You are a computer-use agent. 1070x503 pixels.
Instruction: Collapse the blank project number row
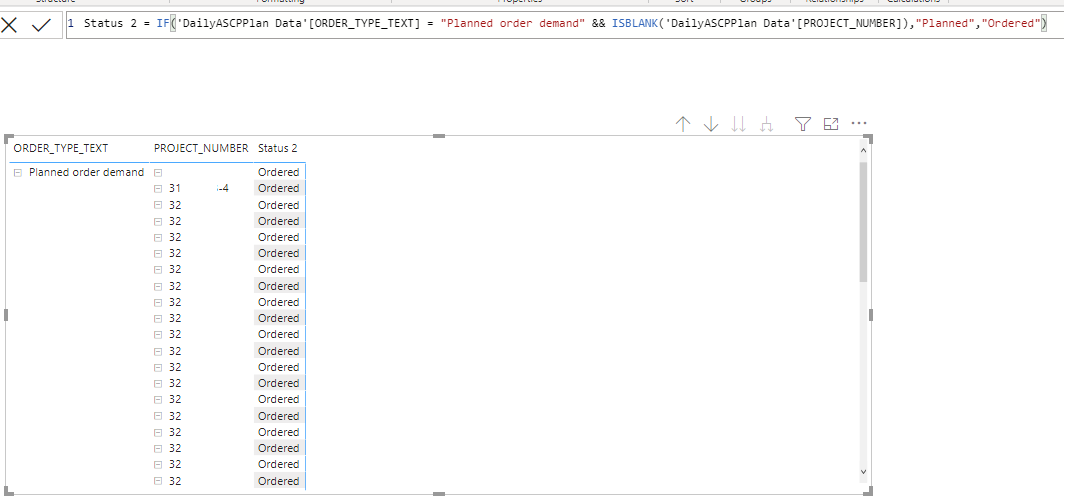[158, 173]
